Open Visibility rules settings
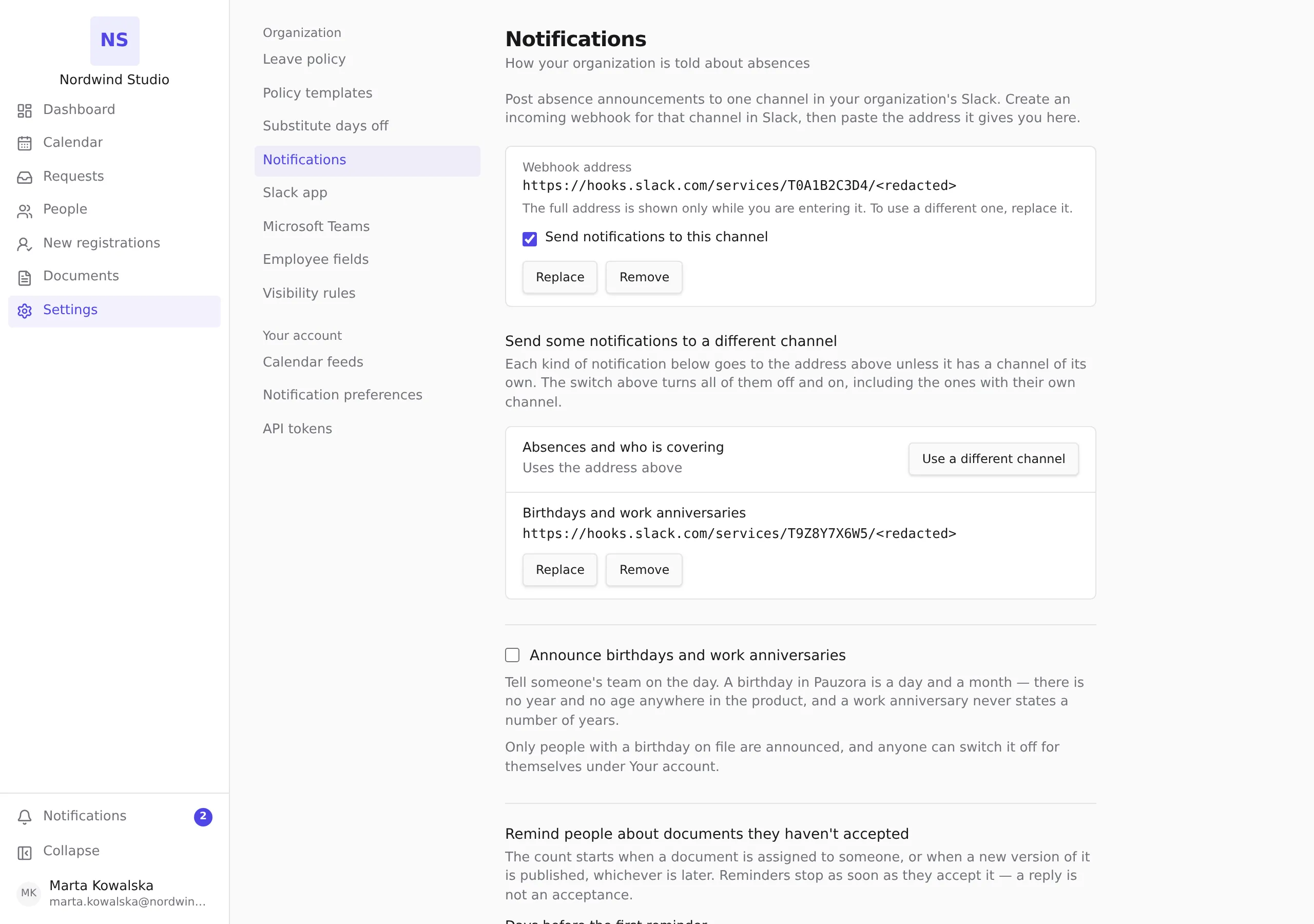The width and height of the screenshot is (1314, 924). pyautogui.click(x=367, y=294)
